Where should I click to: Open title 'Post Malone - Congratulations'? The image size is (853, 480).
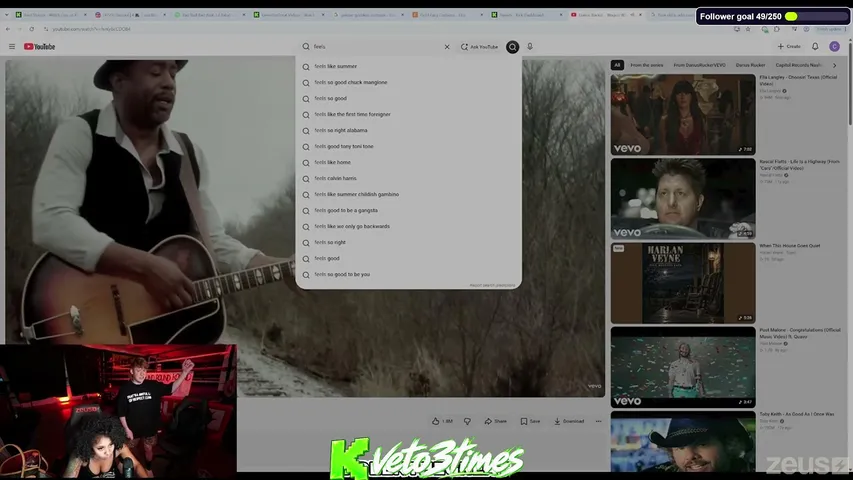[x=800, y=333]
